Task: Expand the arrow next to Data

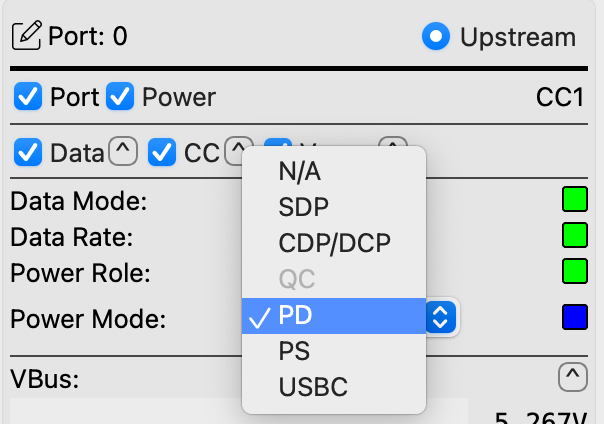Action: click(122, 152)
